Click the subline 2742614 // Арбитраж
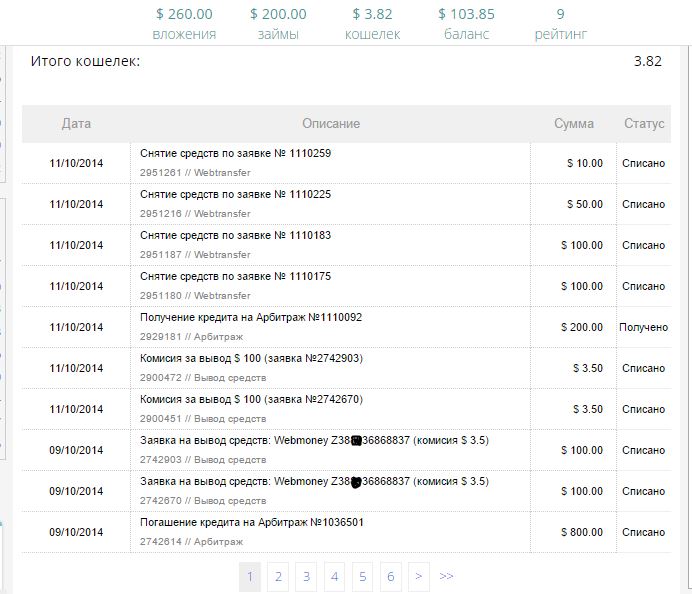692x594 pixels. pyautogui.click(x=192, y=542)
